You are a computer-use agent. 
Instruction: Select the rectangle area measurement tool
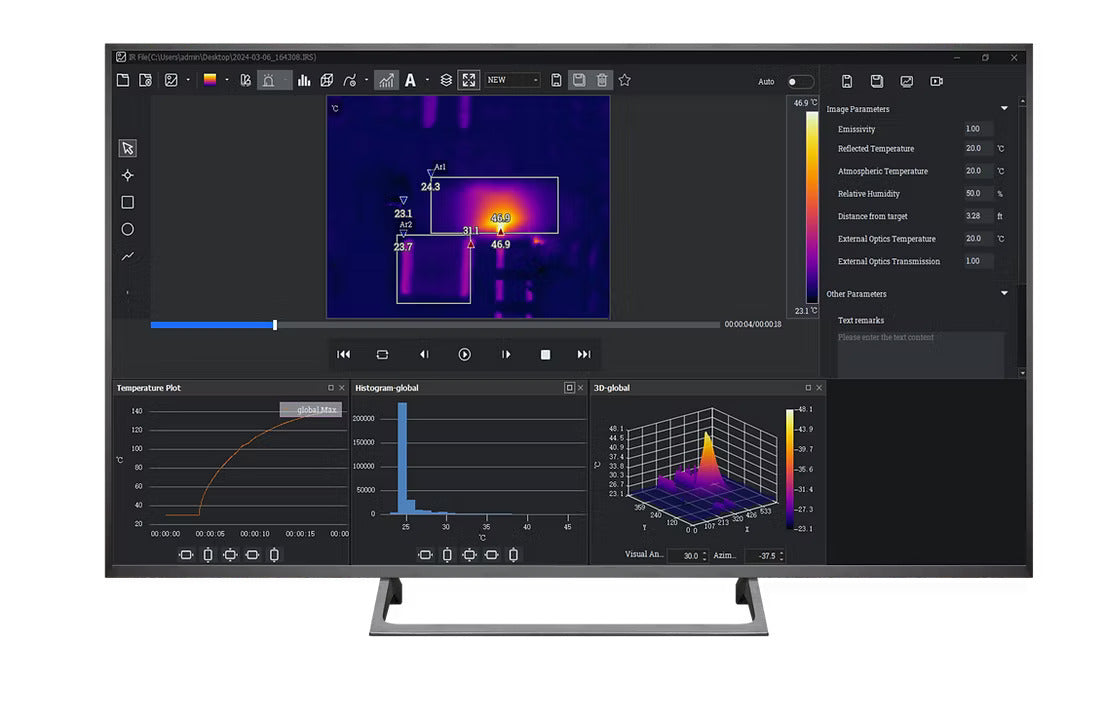pyautogui.click(x=128, y=202)
